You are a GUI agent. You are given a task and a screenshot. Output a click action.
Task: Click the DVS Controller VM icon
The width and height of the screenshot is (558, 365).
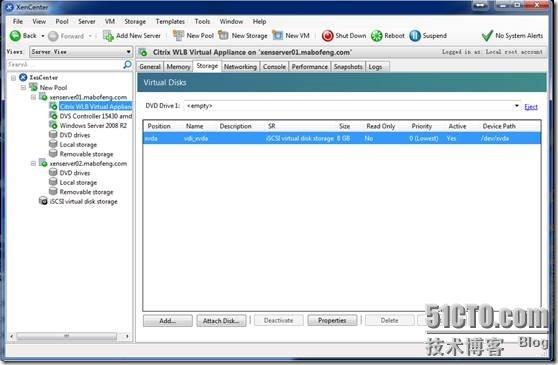click(x=53, y=116)
